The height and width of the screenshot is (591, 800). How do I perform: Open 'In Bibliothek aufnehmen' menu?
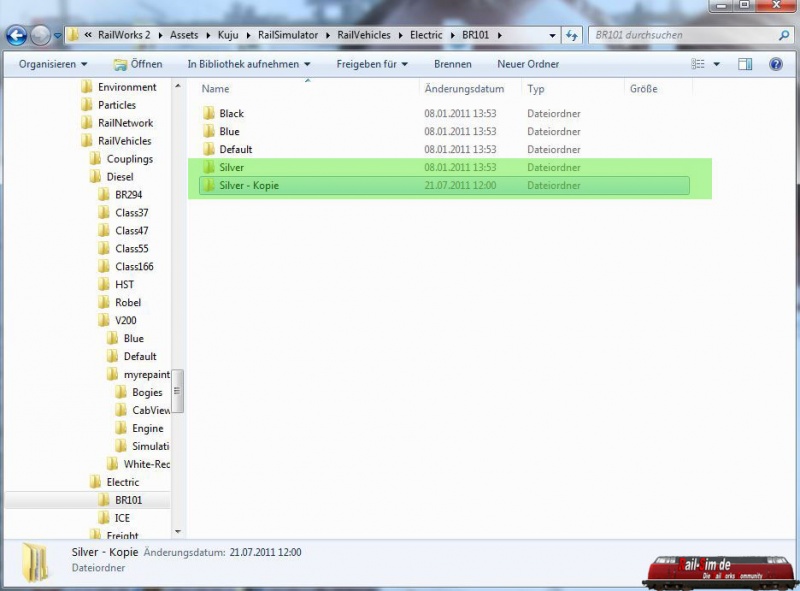coord(248,64)
